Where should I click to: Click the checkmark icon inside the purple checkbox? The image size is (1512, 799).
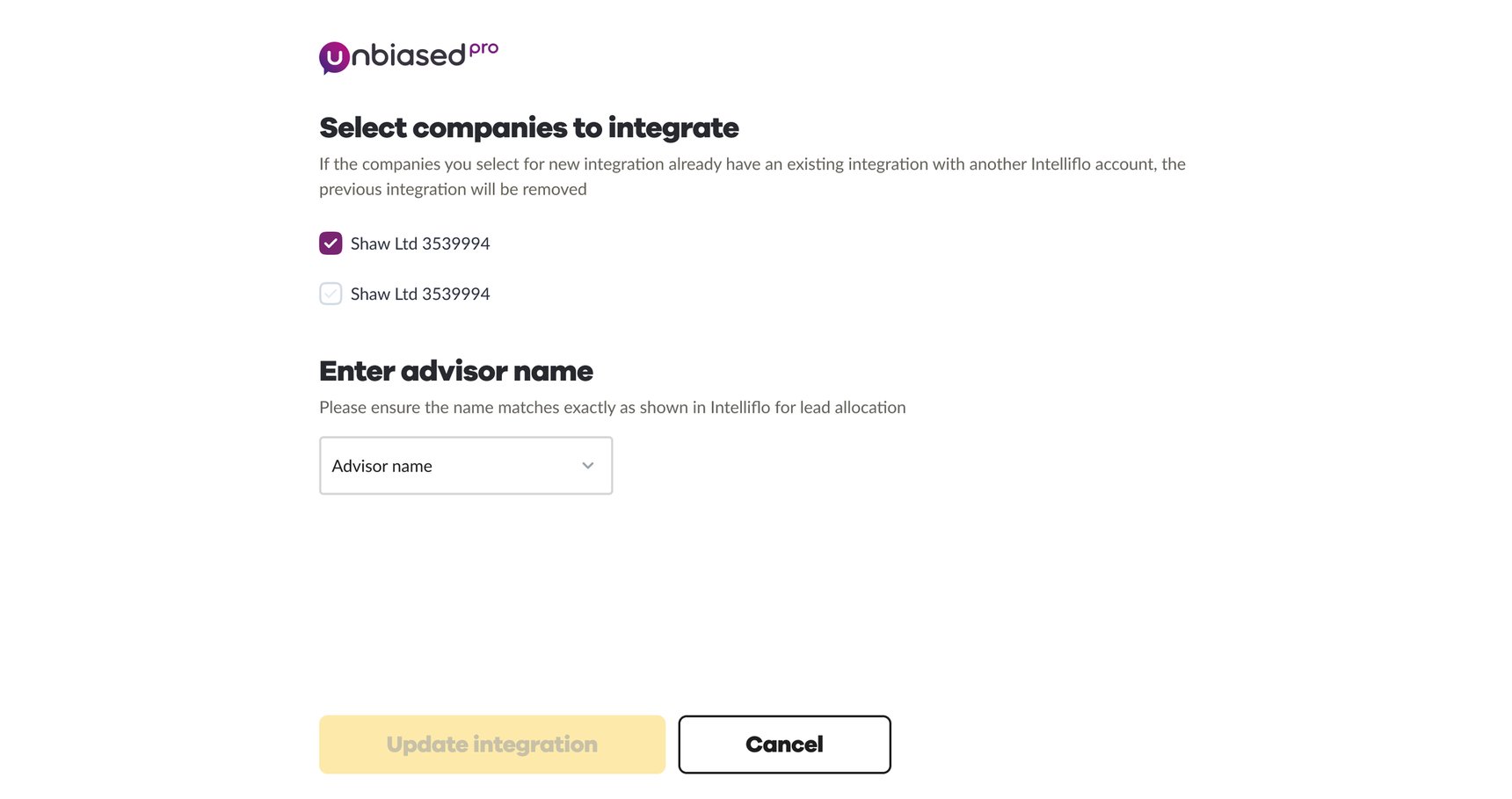[x=330, y=243]
